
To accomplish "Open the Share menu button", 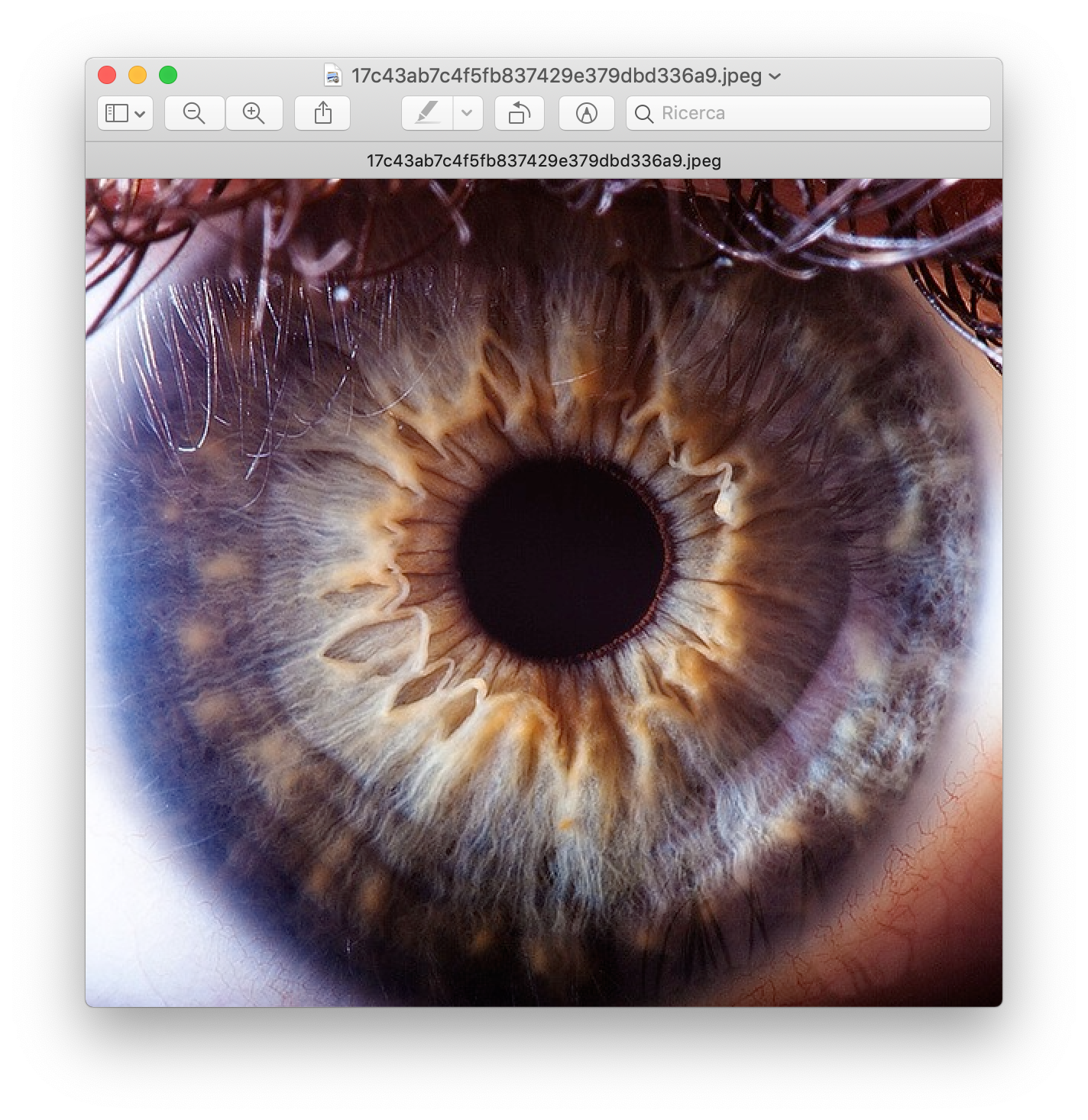I will click(322, 113).
